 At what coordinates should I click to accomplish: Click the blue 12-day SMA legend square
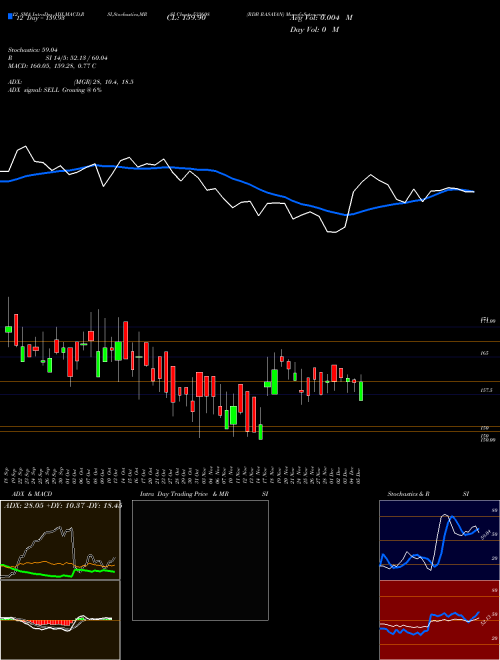click(11, 16)
